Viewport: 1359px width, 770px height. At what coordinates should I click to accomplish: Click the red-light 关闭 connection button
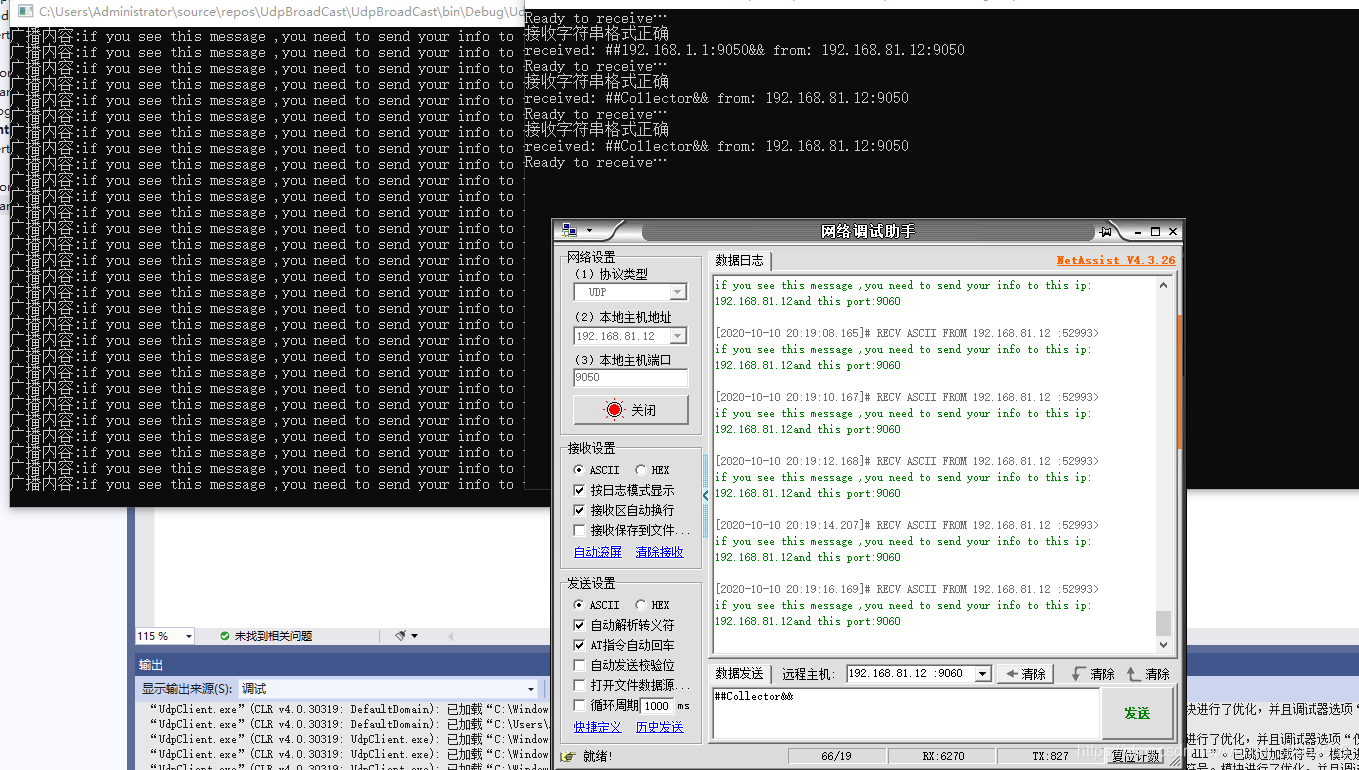(630, 410)
